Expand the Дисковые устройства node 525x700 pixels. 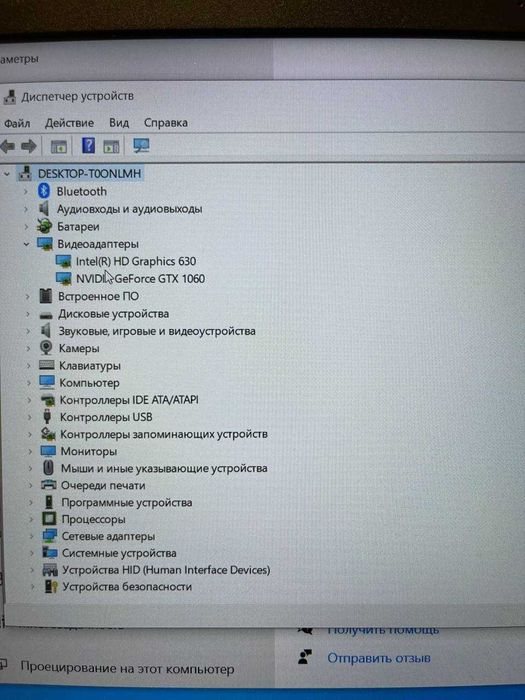click(x=28, y=314)
